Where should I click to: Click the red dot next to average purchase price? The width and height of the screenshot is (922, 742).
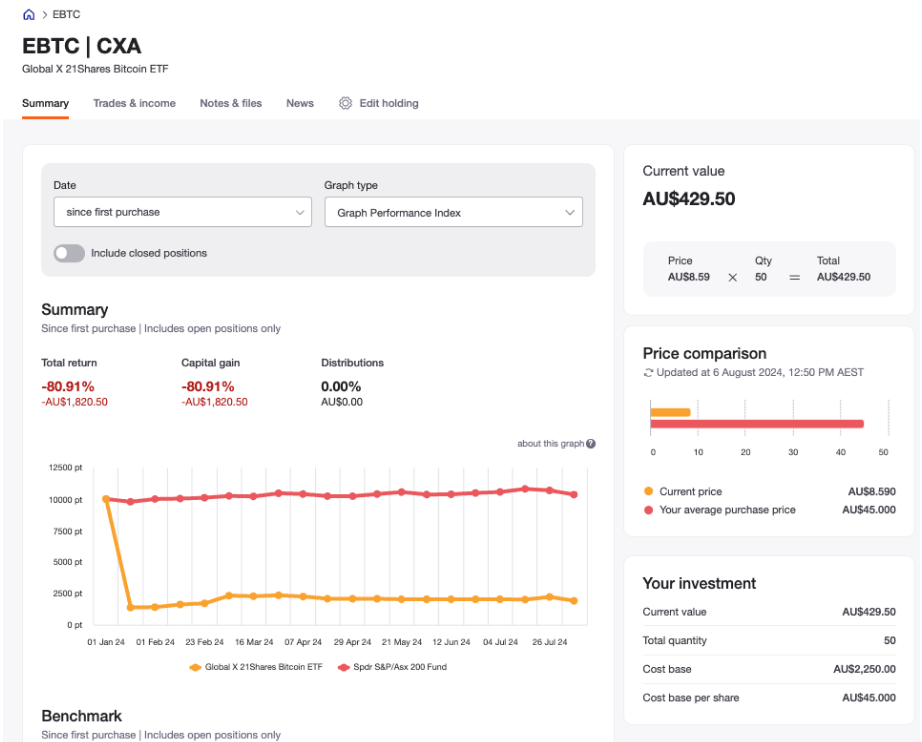[x=649, y=510]
